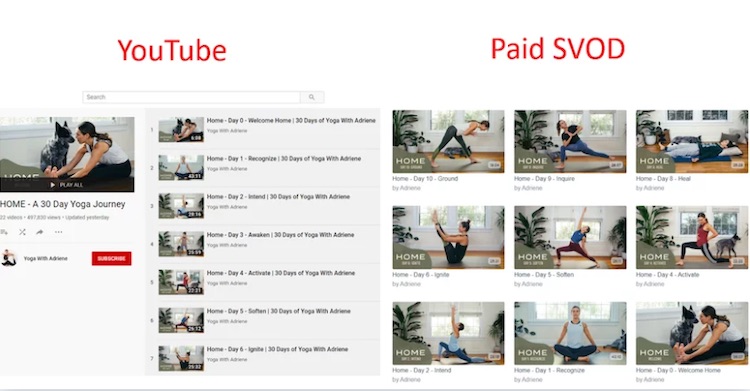Open SVOD thumbnail Home - Day 8 - Heal
Image resolution: width=750 pixels, height=391 pixels.
[692, 141]
